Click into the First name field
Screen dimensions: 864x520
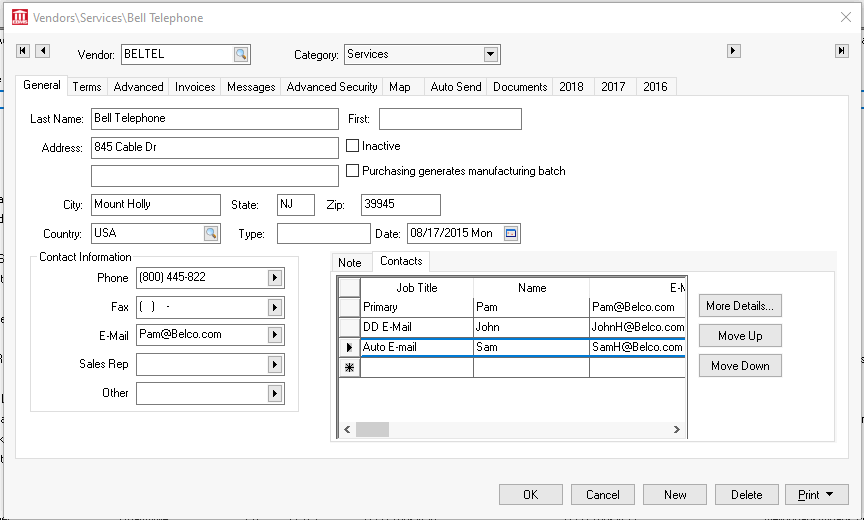point(450,119)
